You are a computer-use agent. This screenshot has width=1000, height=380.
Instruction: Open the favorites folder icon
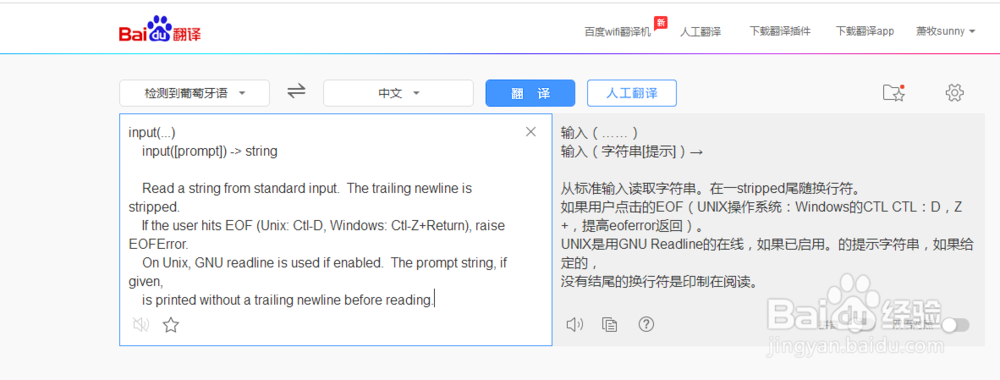pos(894,92)
